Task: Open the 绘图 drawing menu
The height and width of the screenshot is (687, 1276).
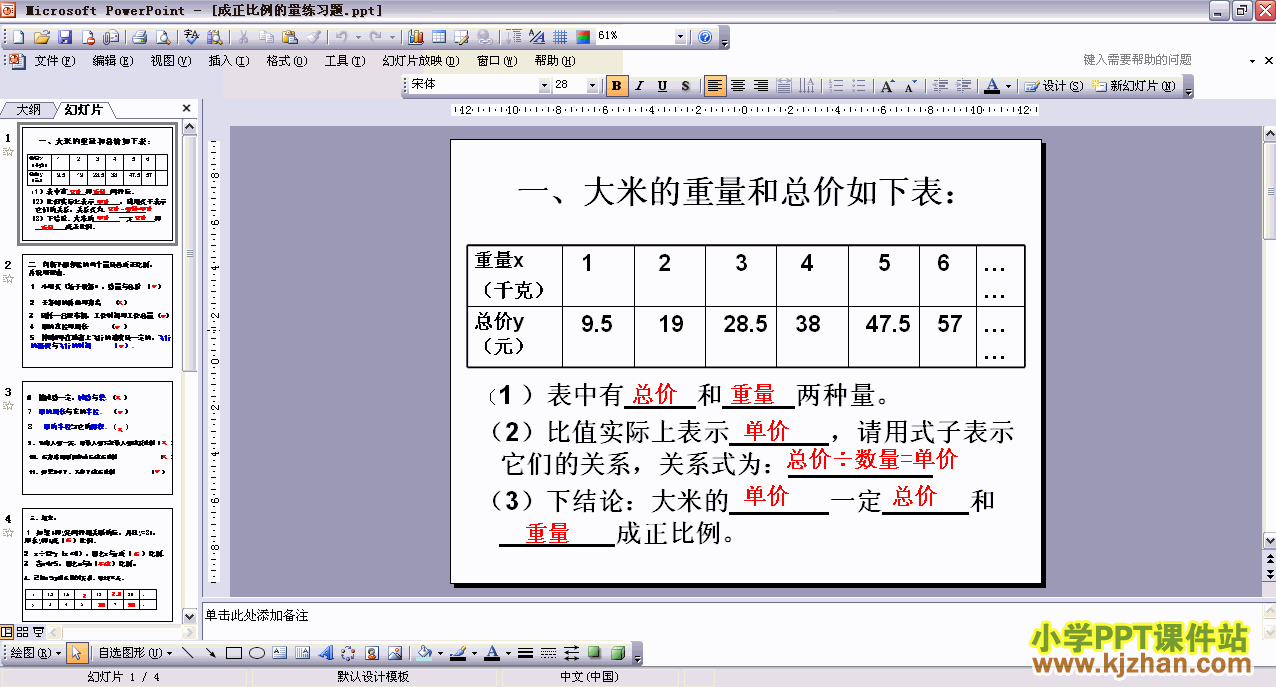Action: click(x=36, y=653)
